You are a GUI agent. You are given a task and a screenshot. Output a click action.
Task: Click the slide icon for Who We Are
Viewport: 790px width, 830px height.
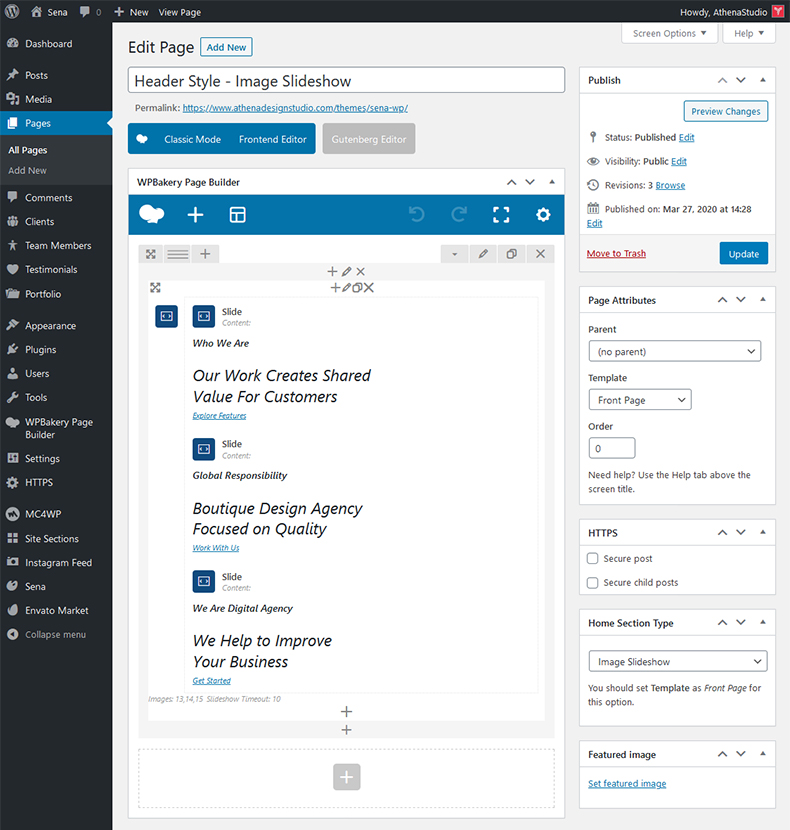coord(204,317)
